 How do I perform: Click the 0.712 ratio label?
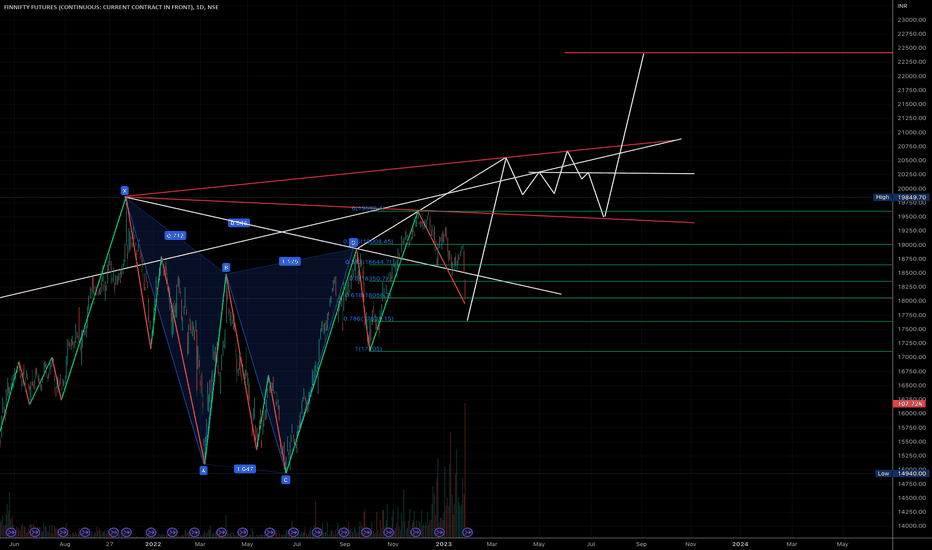coord(175,235)
